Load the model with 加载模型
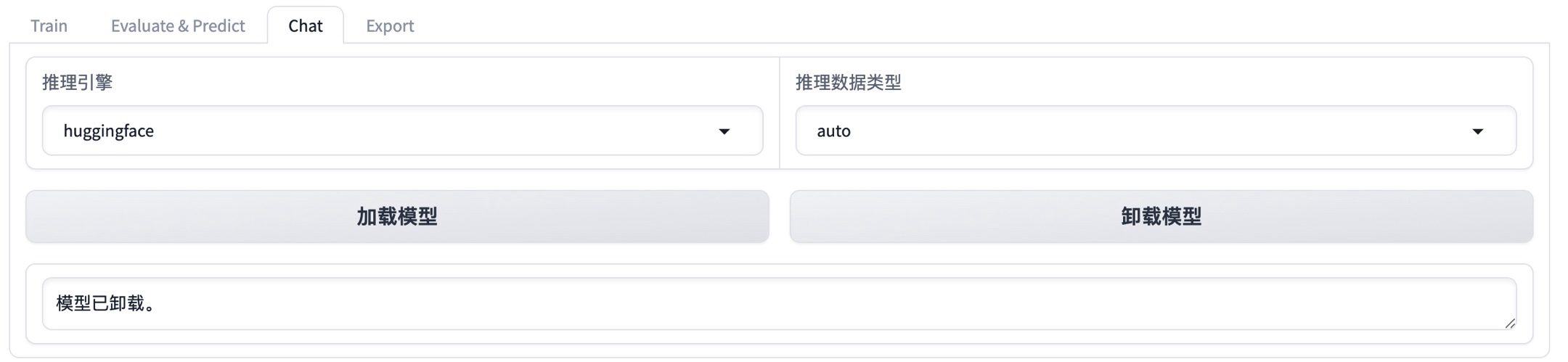This screenshot has width=1568, height=362. (x=397, y=216)
